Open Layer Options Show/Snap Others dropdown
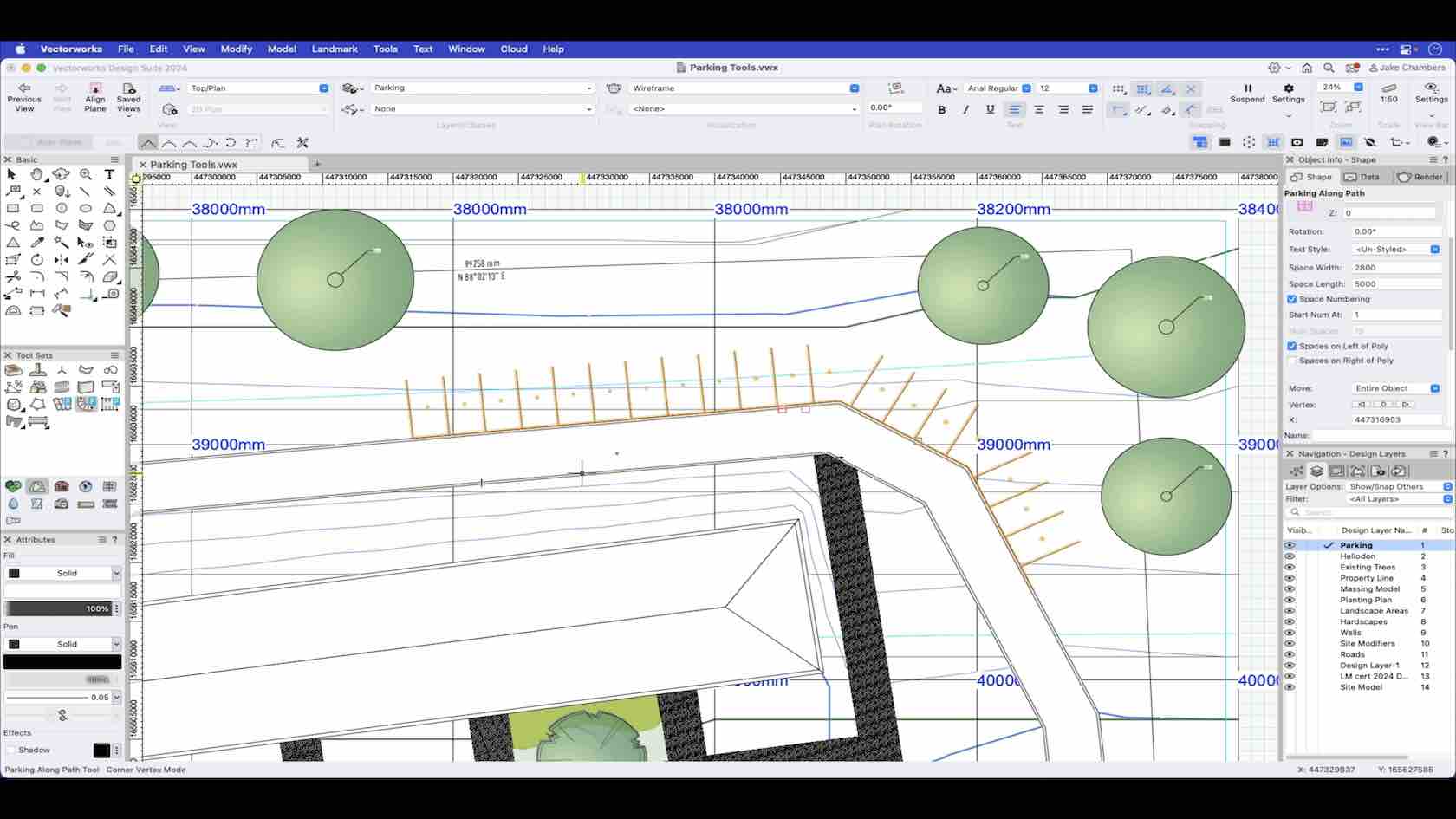This screenshot has width=1456, height=819. [x=1400, y=487]
